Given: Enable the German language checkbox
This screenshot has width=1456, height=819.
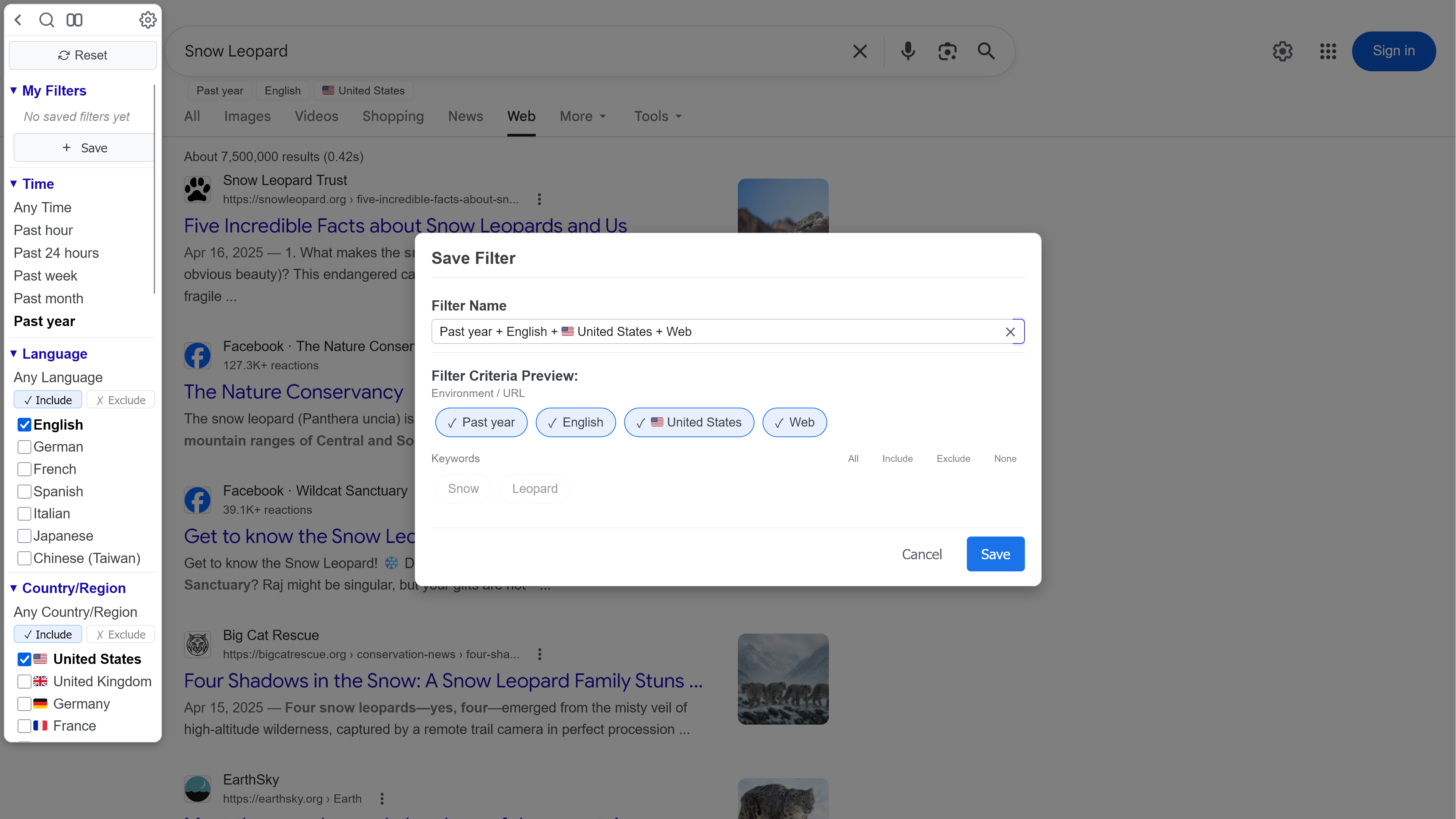Looking at the screenshot, I should pos(24,447).
